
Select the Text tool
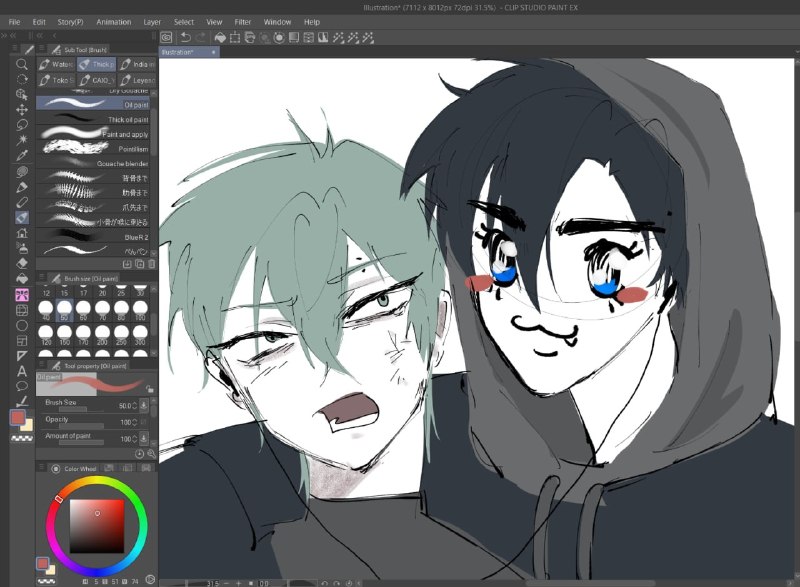21,371
